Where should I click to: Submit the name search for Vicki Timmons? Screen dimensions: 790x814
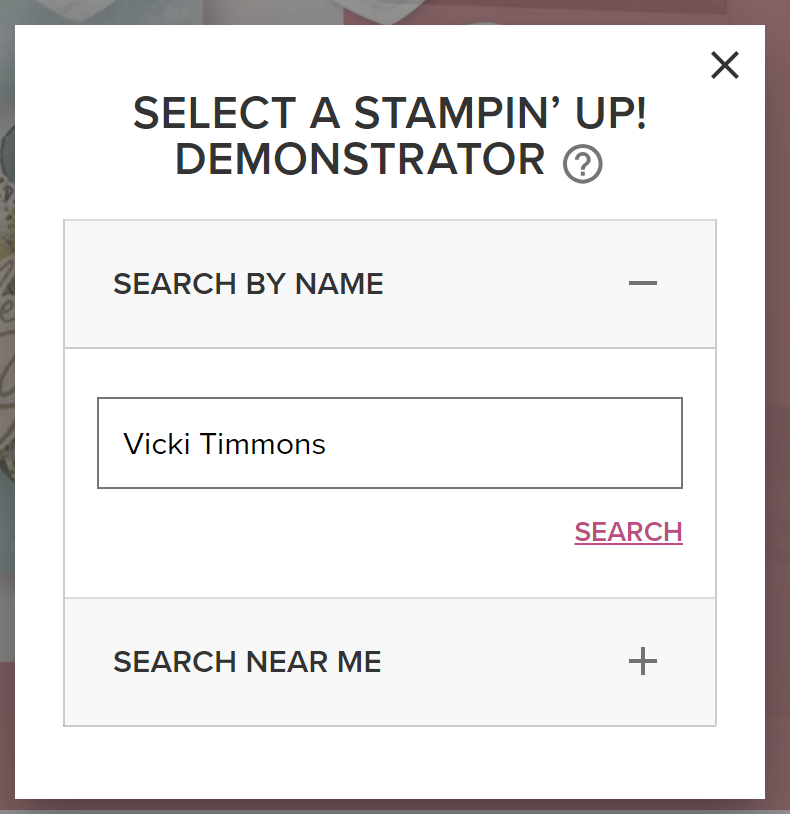click(628, 532)
